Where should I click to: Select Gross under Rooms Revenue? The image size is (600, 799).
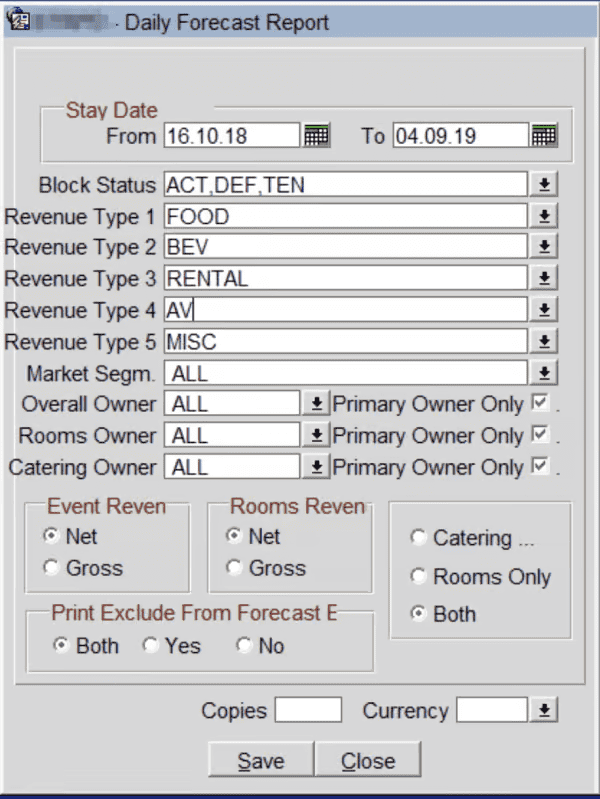[x=234, y=568]
